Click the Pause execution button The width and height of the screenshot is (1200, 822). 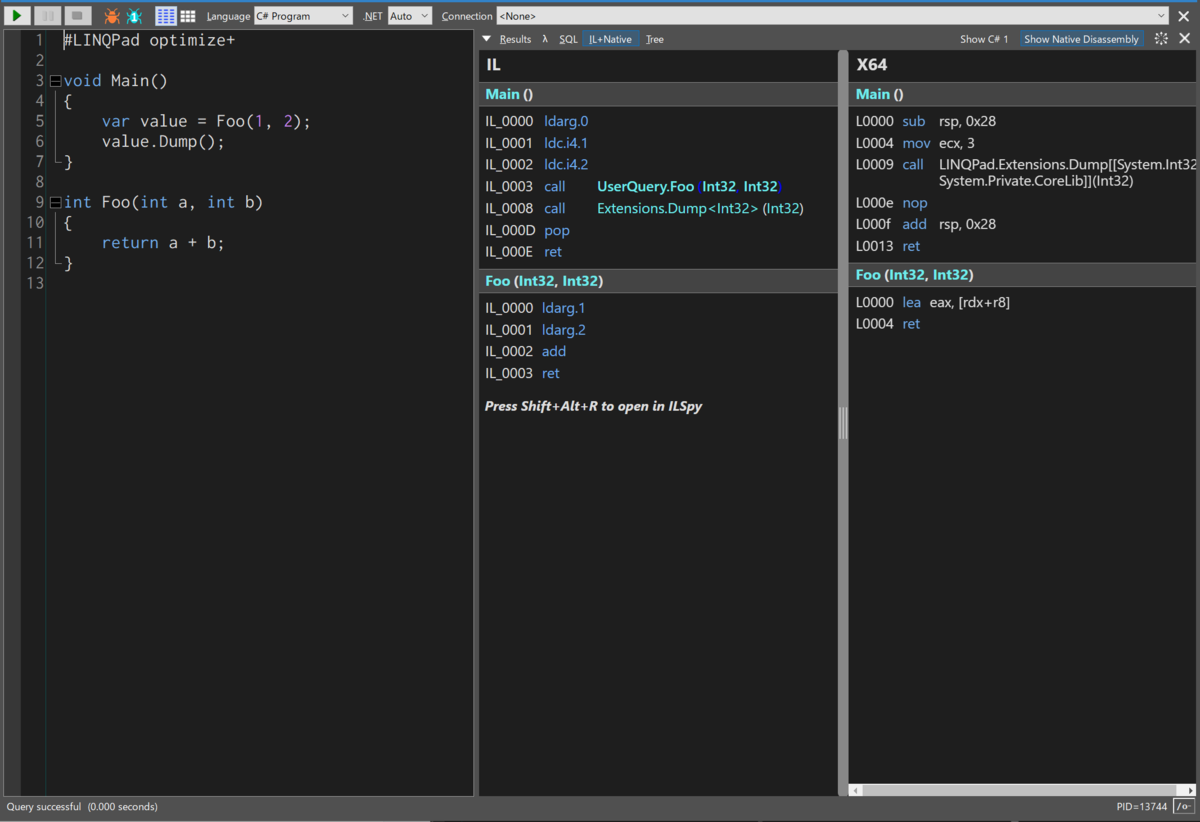pyautogui.click(x=47, y=16)
